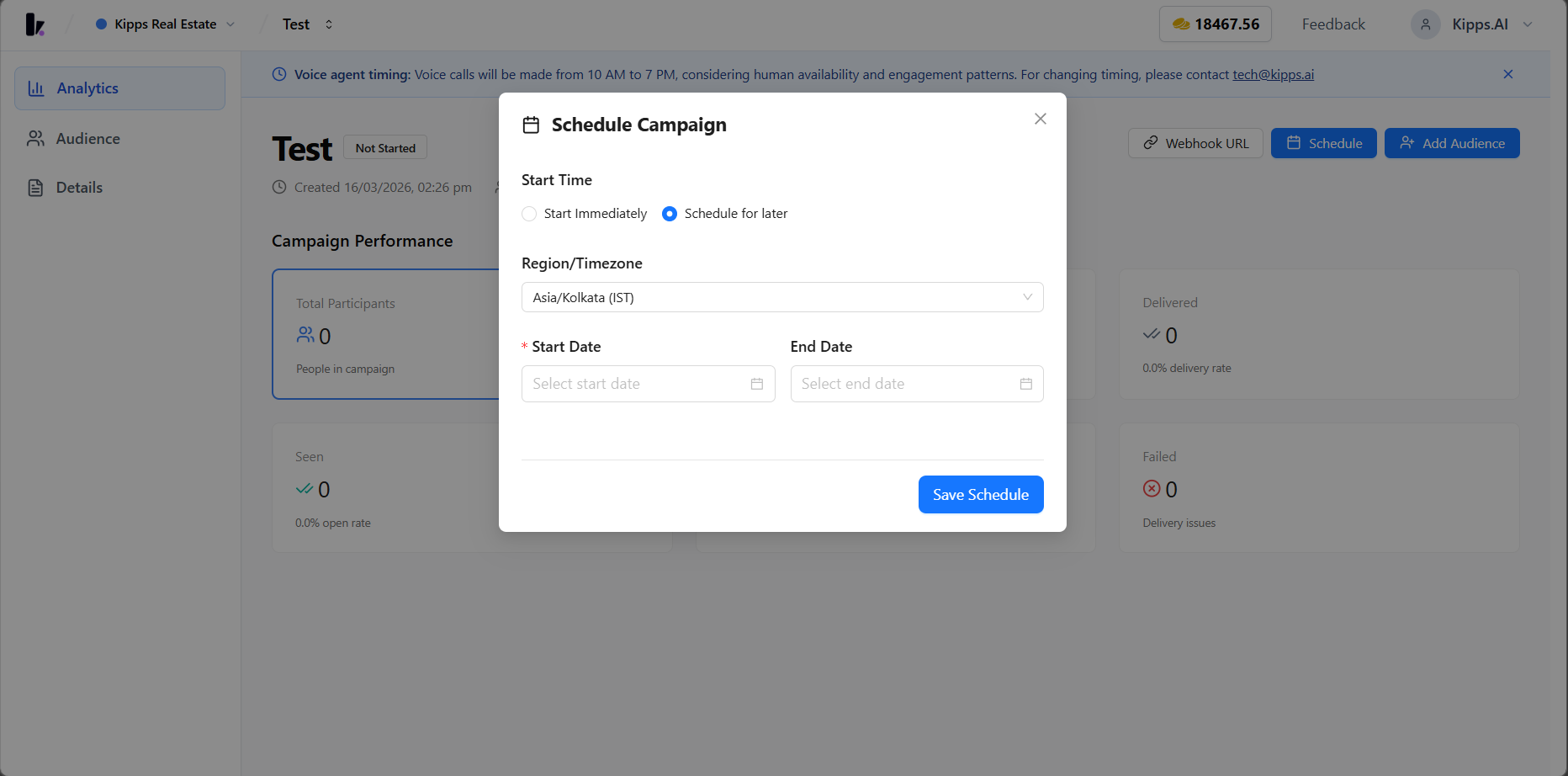Click the Kipps logo icon
Screen dimensions: 1568x776
coord(34,24)
